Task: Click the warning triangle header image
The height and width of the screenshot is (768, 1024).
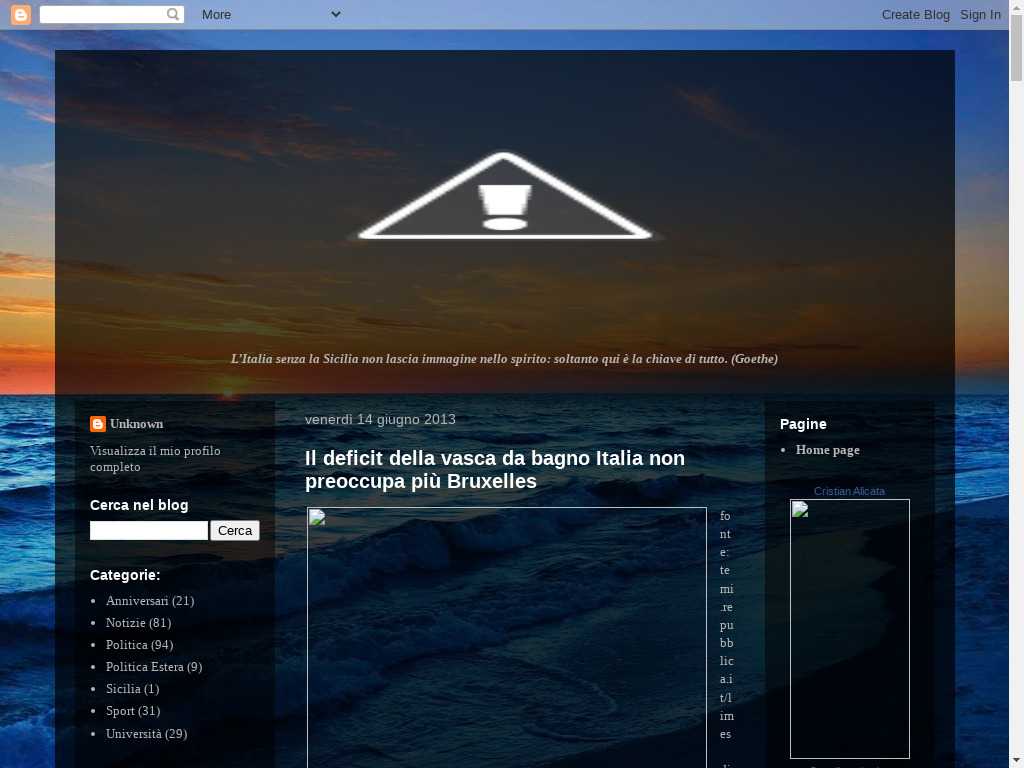Action: [x=505, y=197]
